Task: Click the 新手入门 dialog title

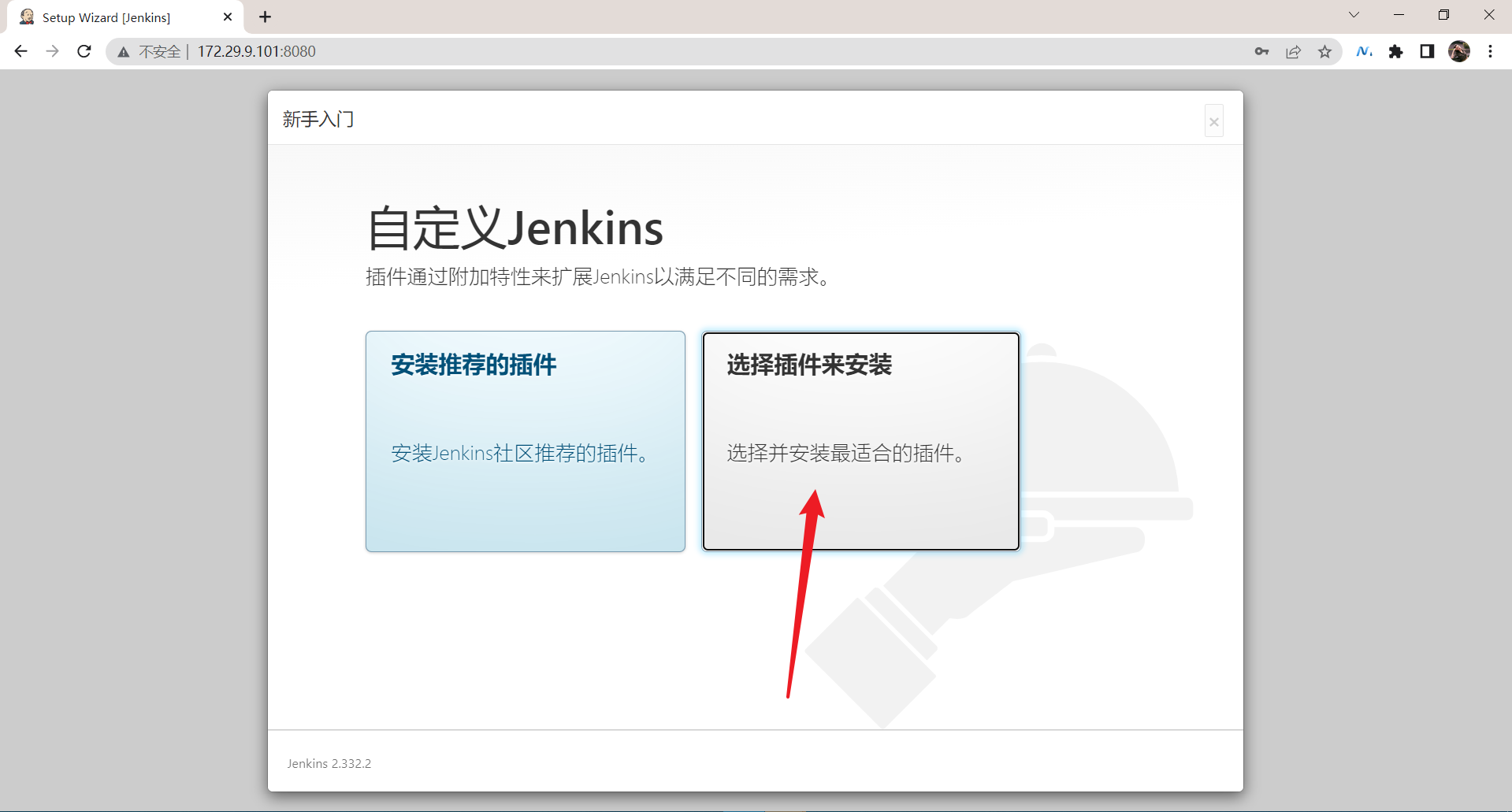Action: click(x=318, y=119)
